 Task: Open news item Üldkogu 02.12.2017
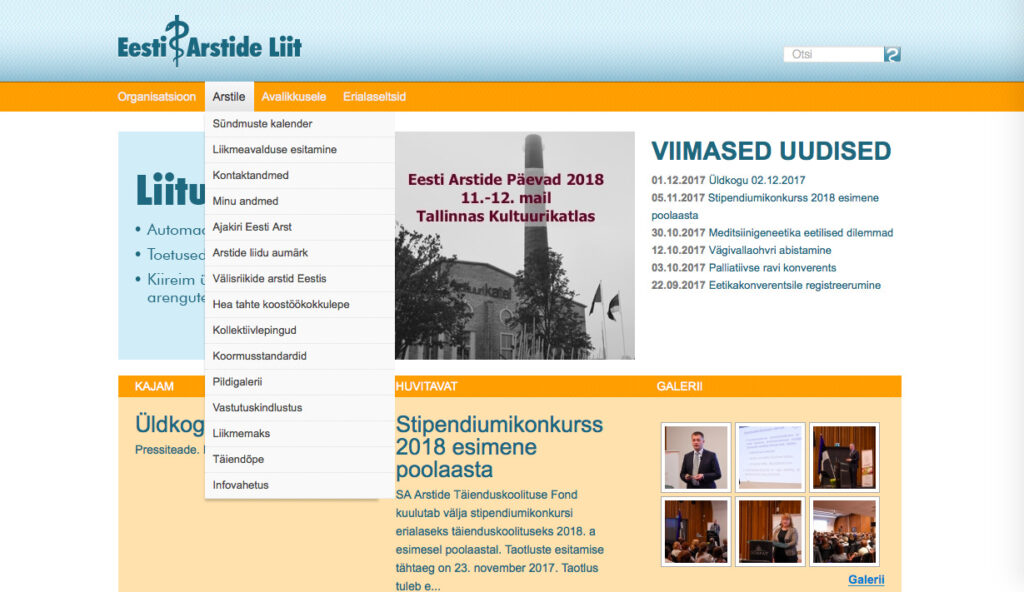pyautogui.click(x=757, y=180)
